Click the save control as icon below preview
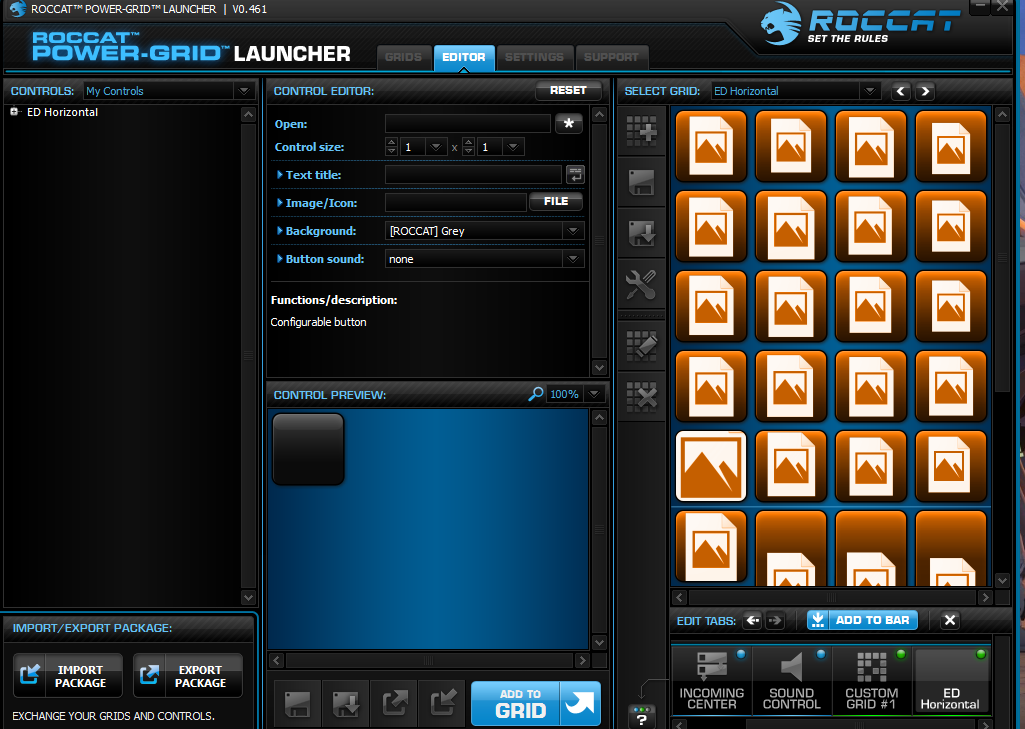Screen dimensions: 1025x729 [x=346, y=704]
